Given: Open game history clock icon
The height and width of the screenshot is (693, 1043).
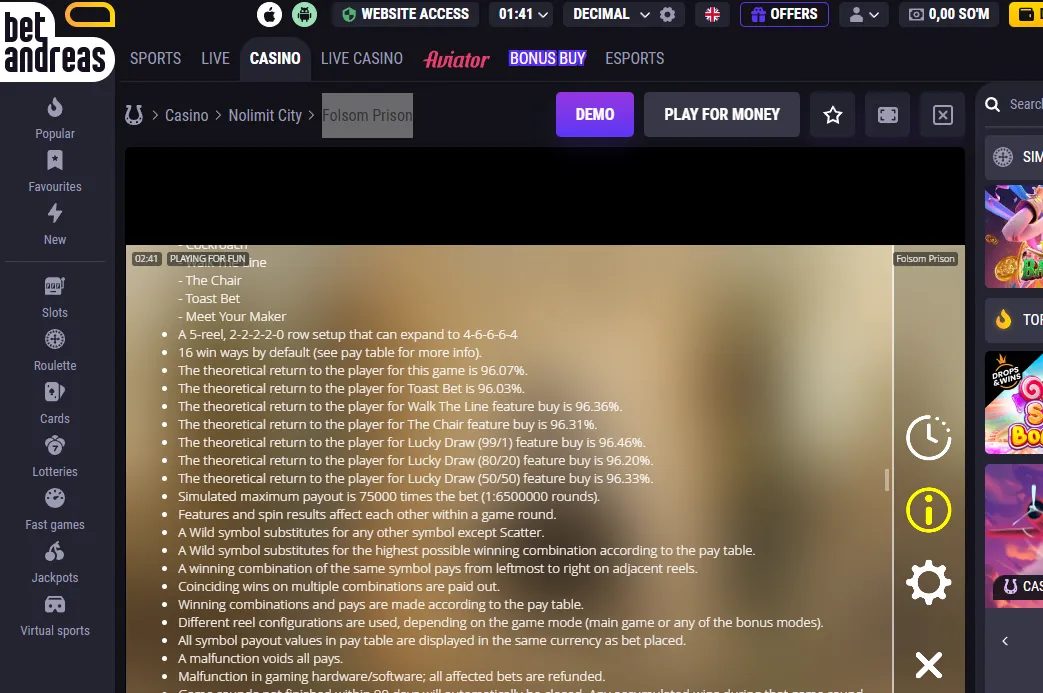Looking at the screenshot, I should coord(929,438).
